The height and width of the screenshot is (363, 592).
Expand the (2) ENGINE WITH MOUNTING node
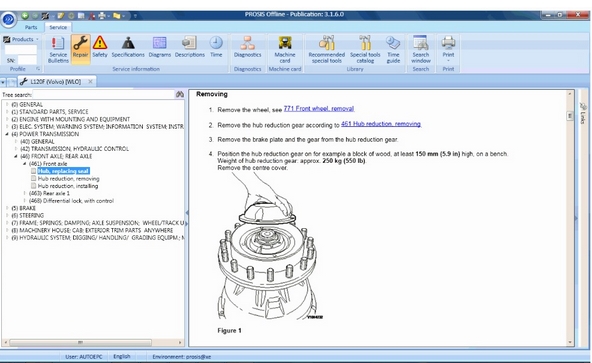click(x=7, y=119)
